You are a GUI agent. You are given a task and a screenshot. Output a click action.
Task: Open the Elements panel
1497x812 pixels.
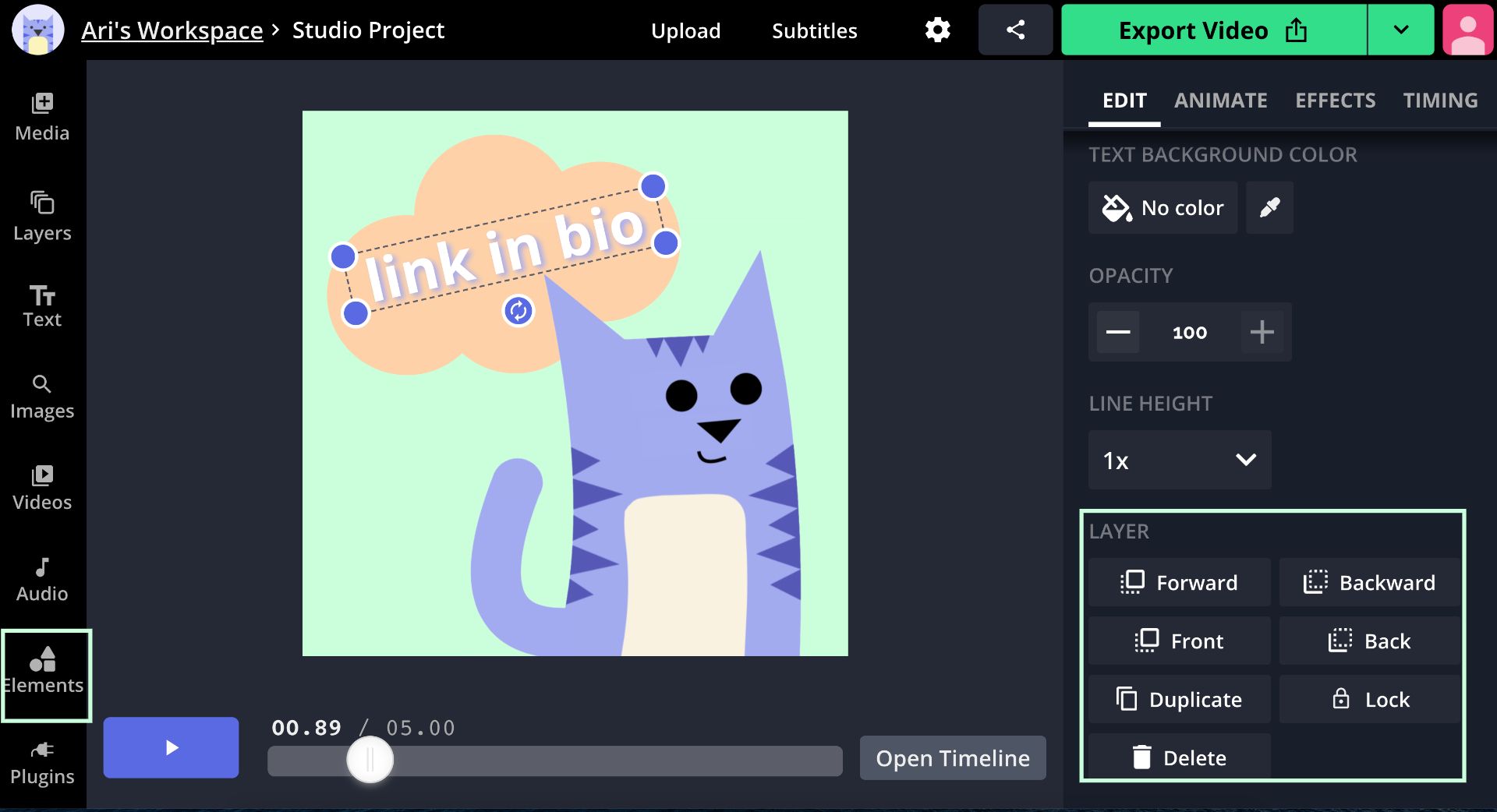pyautogui.click(x=45, y=673)
